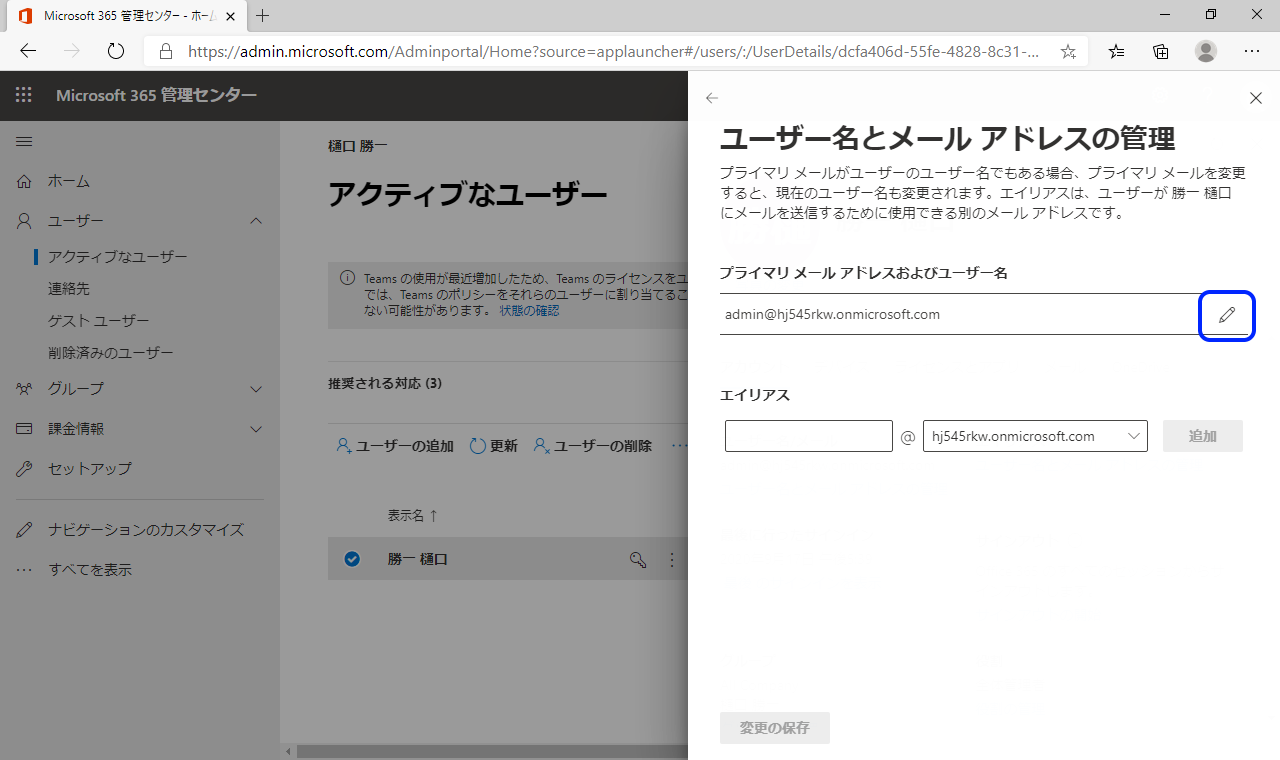Open セットアップ in the sidebar
This screenshot has height=760, width=1280.
coord(90,468)
